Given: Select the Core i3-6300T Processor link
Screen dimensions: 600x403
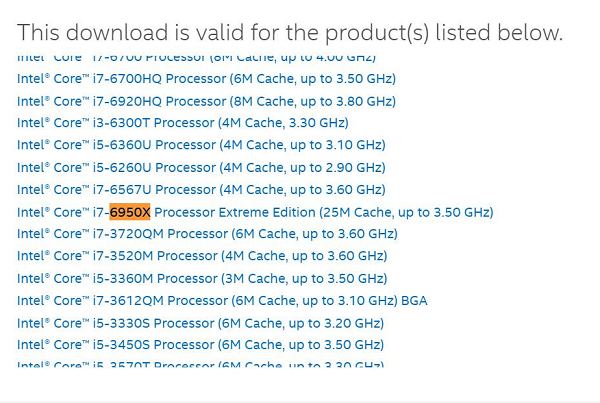Looking at the screenshot, I should pyautogui.click(x=183, y=123).
